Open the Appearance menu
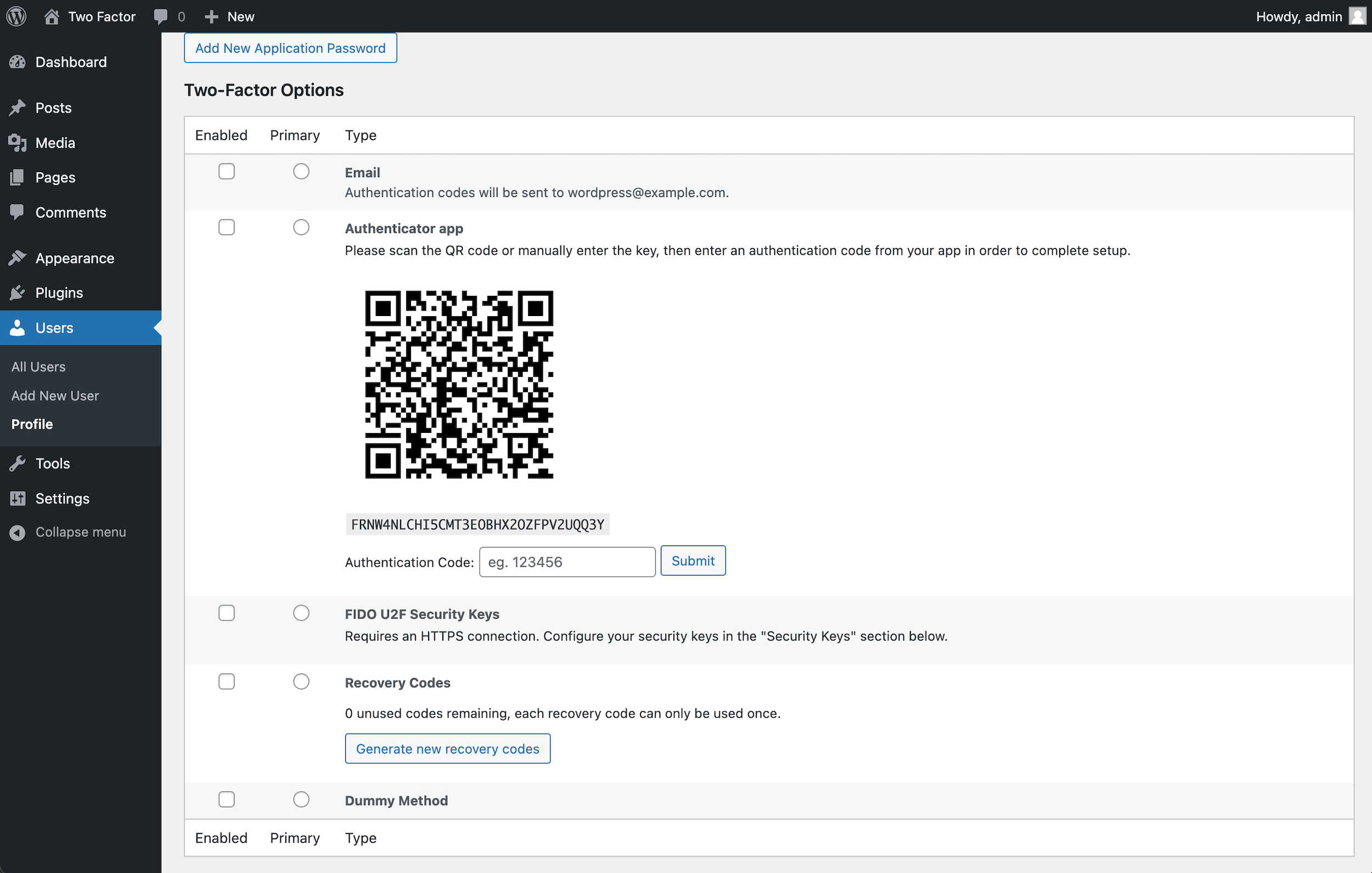The height and width of the screenshot is (873, 1372). click(75, 258)
